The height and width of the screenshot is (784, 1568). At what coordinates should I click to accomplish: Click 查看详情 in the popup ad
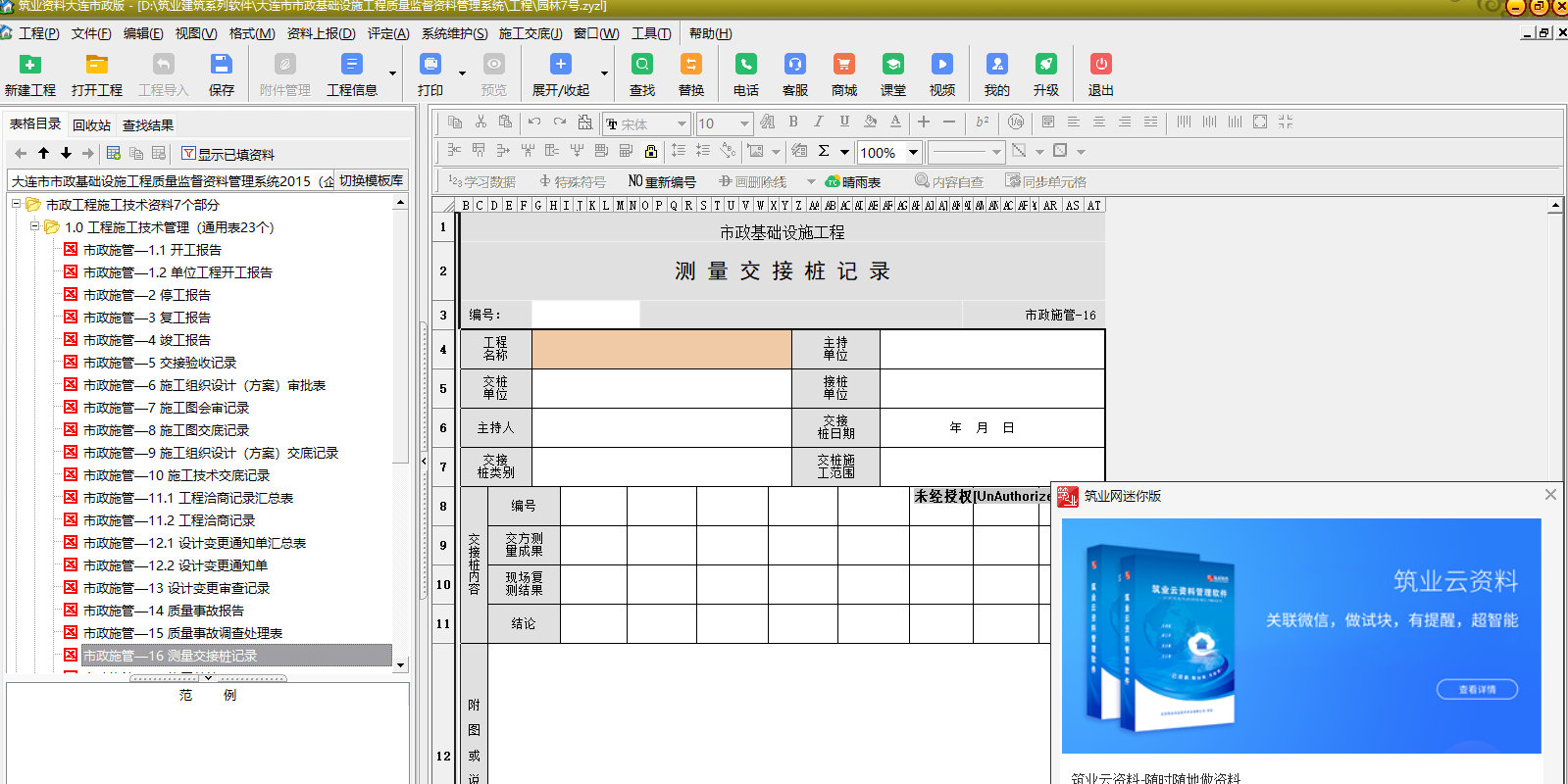1477,689
